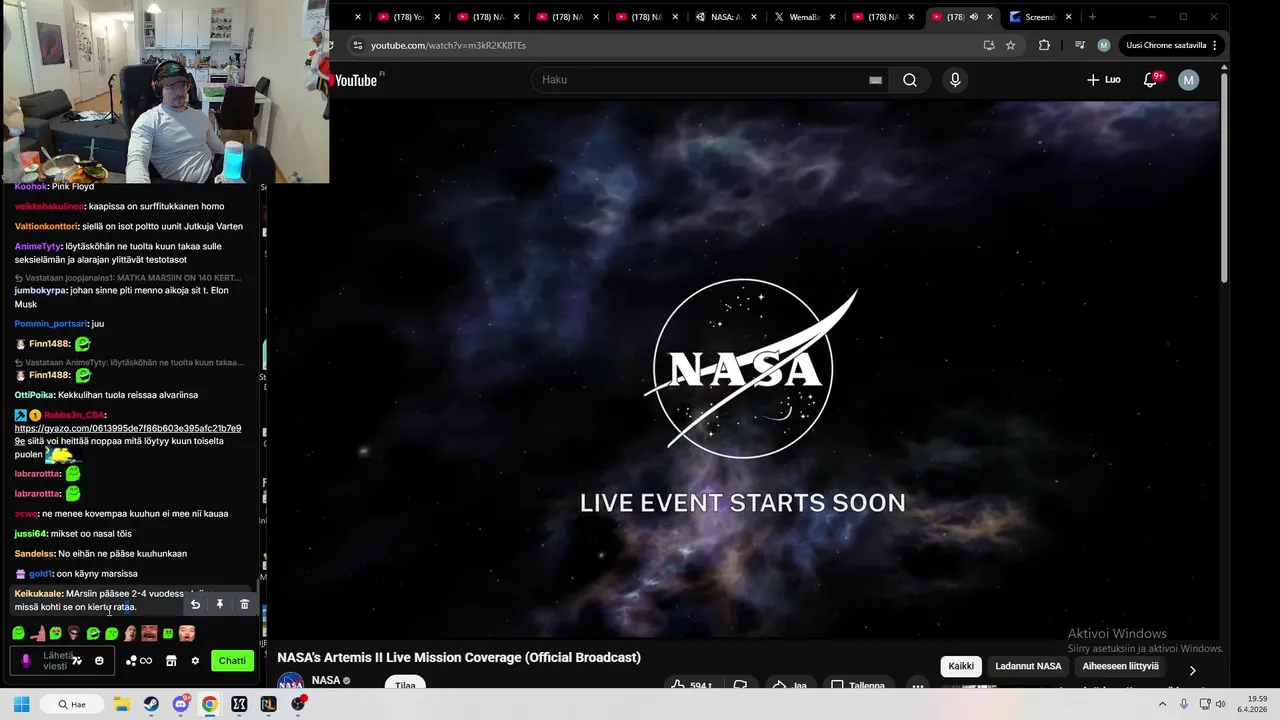
Task: Open the gyazo.com link from Robbs3n_CBA
Action: (x=127, y=434)
